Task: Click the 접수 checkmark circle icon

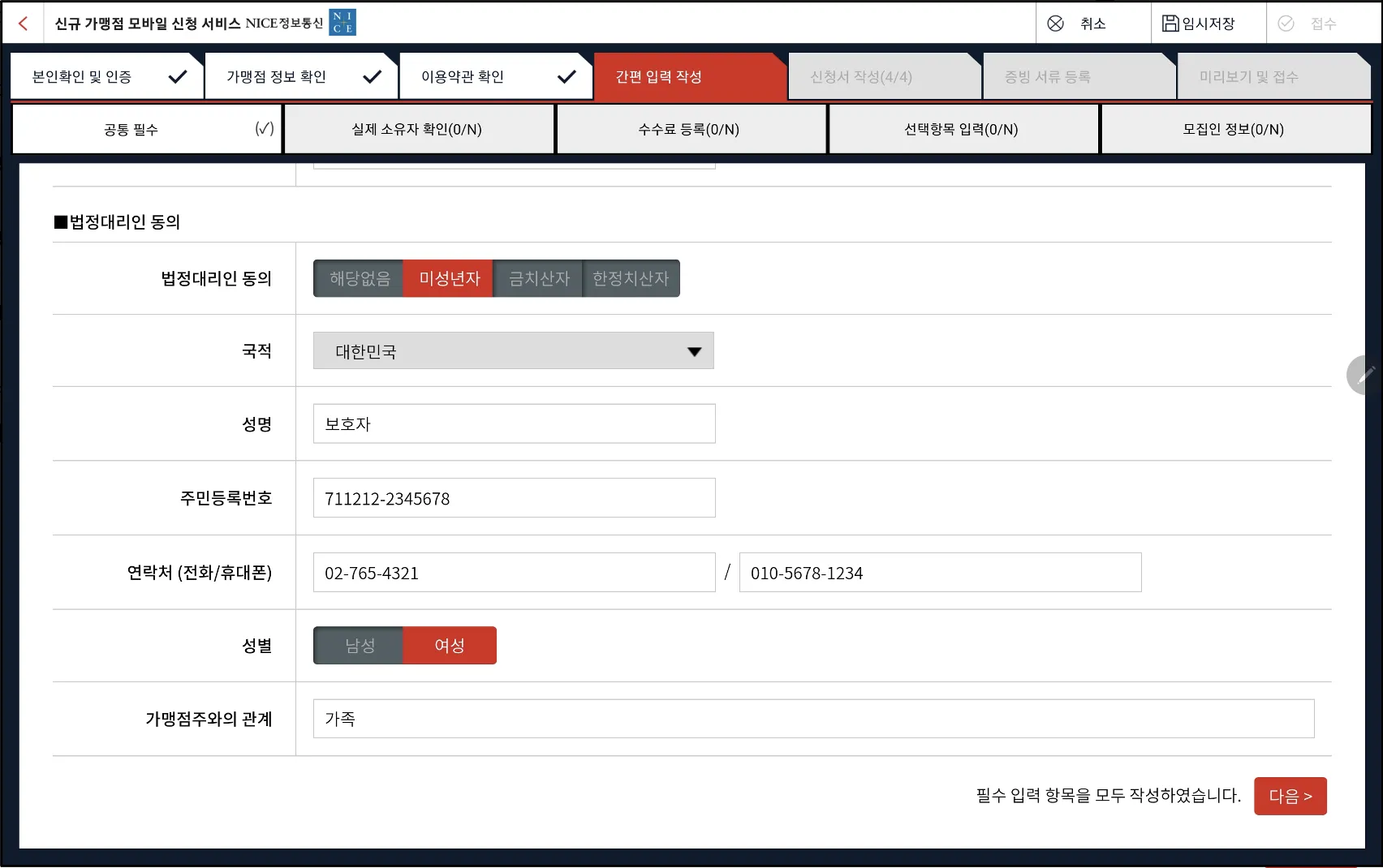Action: tap(1286, 24)
